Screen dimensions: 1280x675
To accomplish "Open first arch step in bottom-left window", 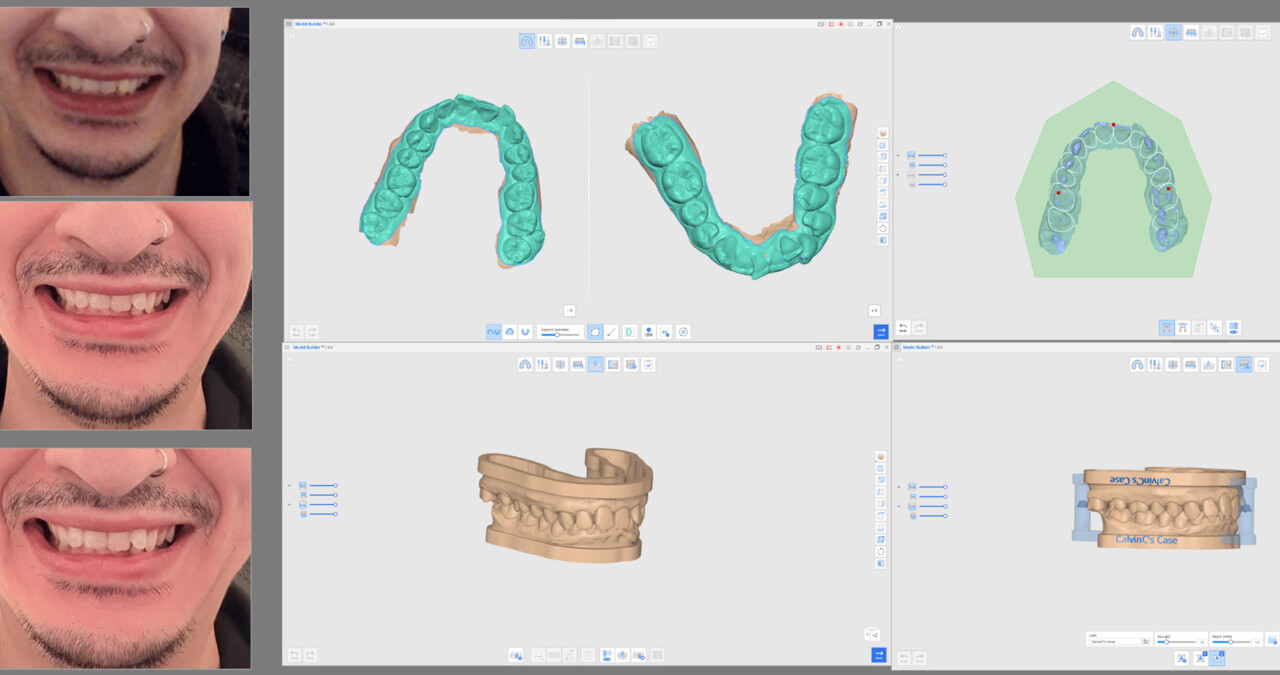I will tap(525, 365).
